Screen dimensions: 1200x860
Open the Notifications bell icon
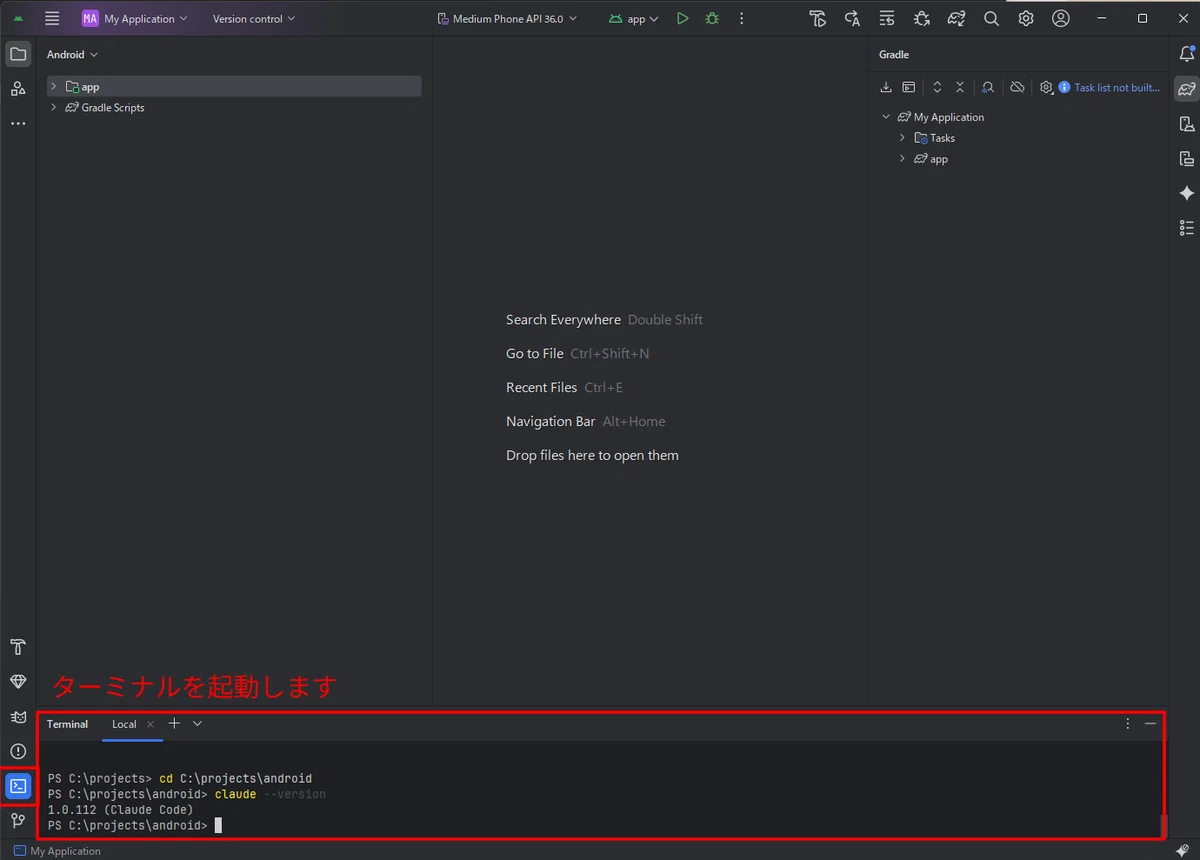[1187, 54]
